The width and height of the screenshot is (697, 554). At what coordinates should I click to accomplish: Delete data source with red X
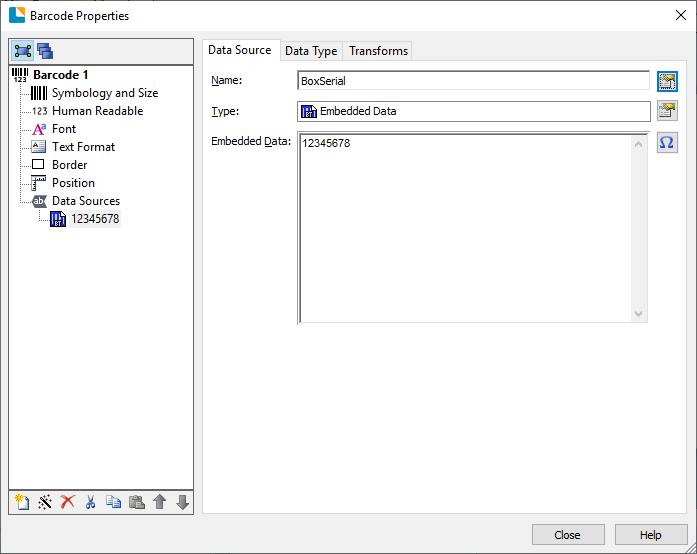pos(67,502)
